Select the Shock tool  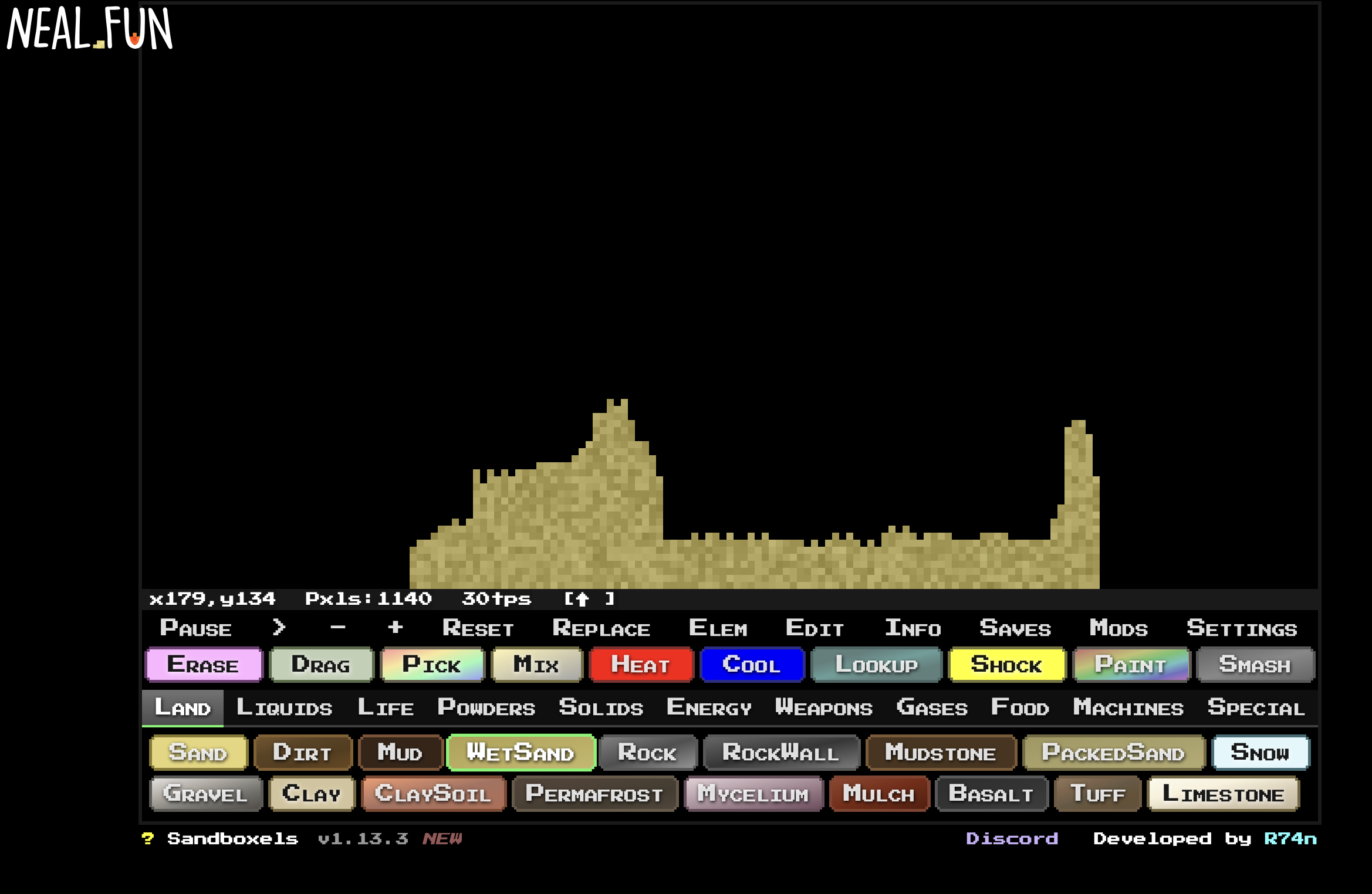(1006, 665)
